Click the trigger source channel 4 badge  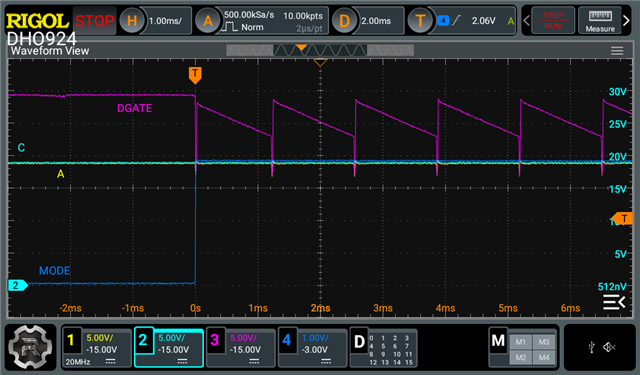[x=443, y=20]
